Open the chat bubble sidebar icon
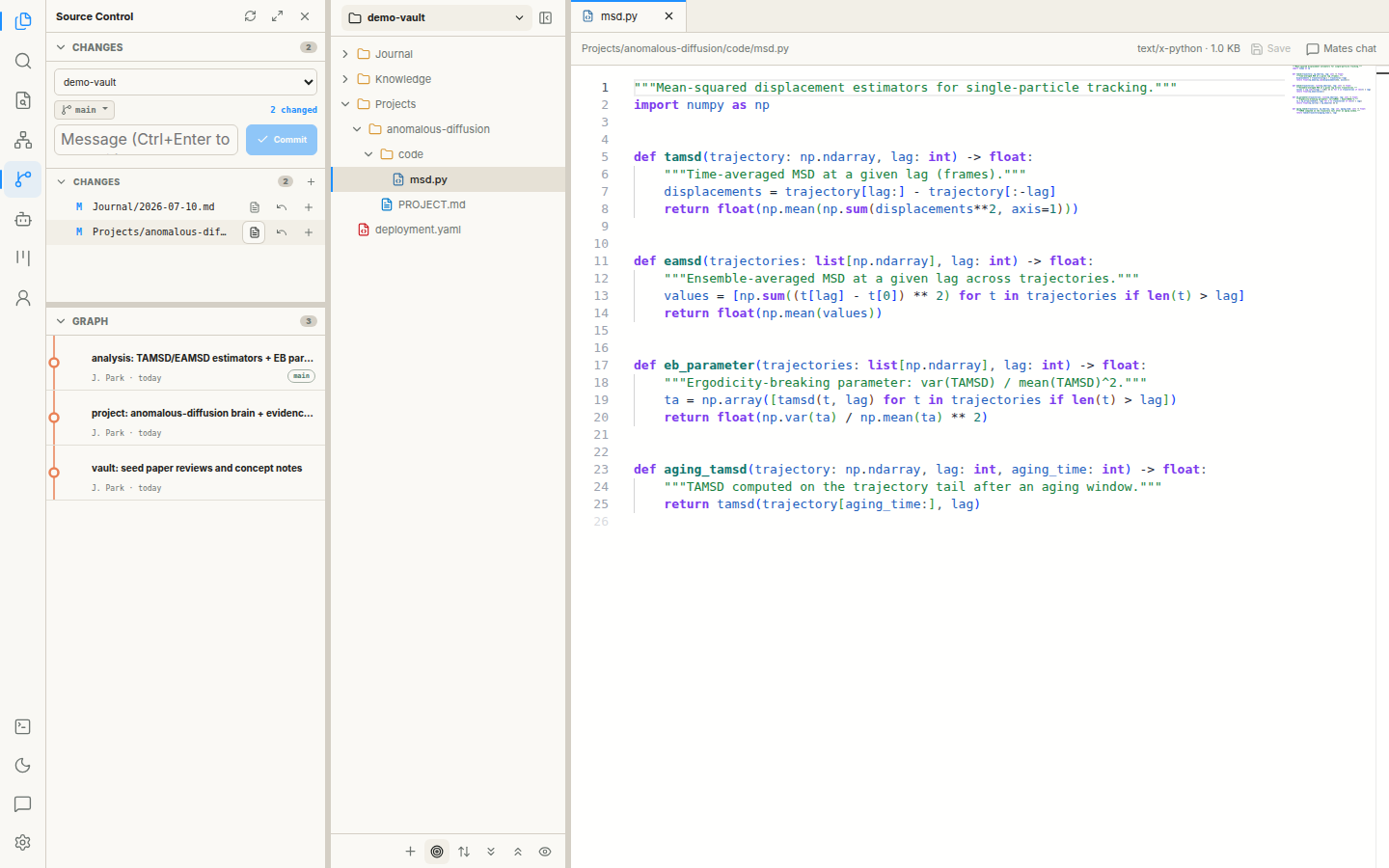This screenshot has width=1389, height=868. point(23,803)
